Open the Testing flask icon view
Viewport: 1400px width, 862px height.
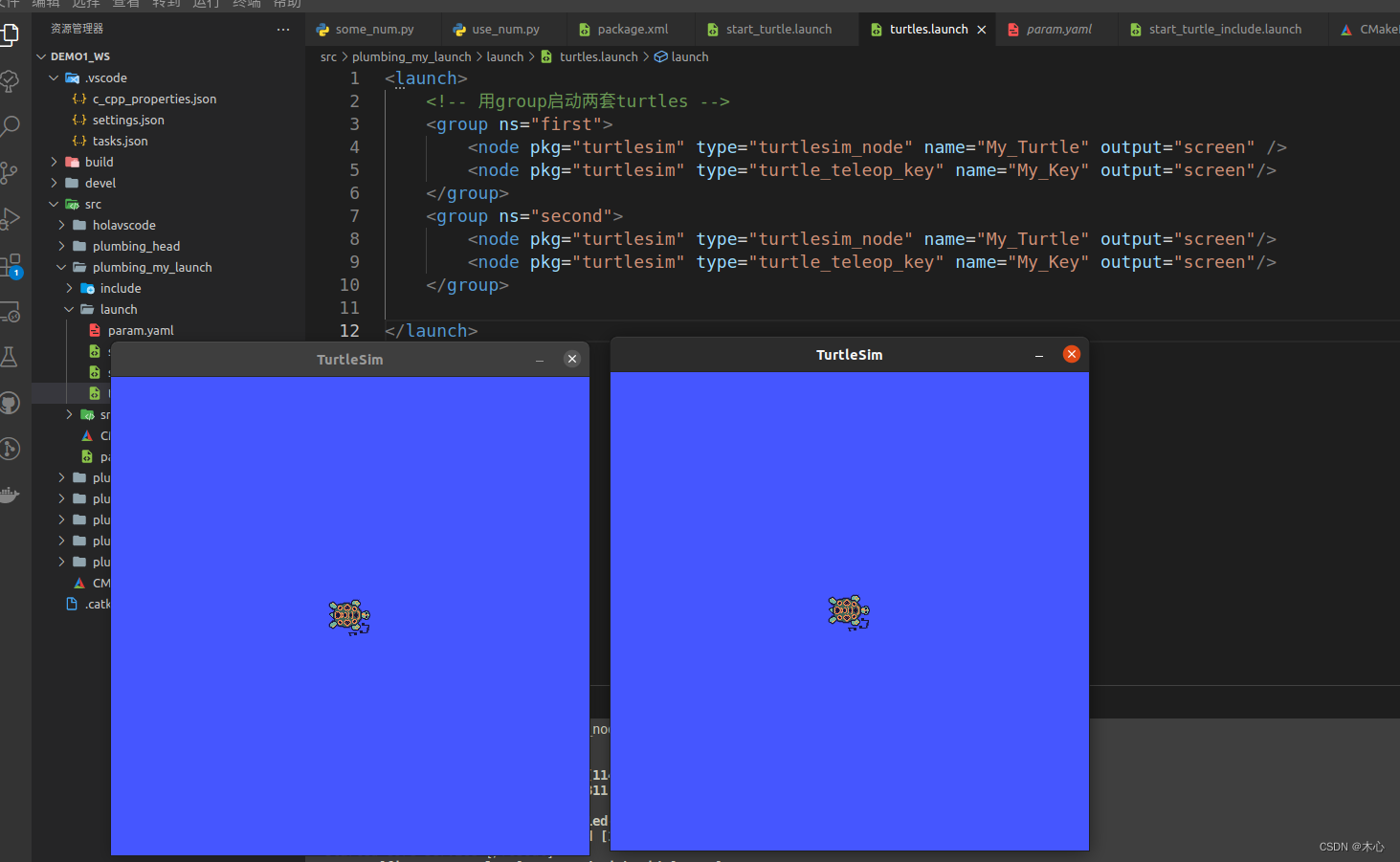pos(10,357)
